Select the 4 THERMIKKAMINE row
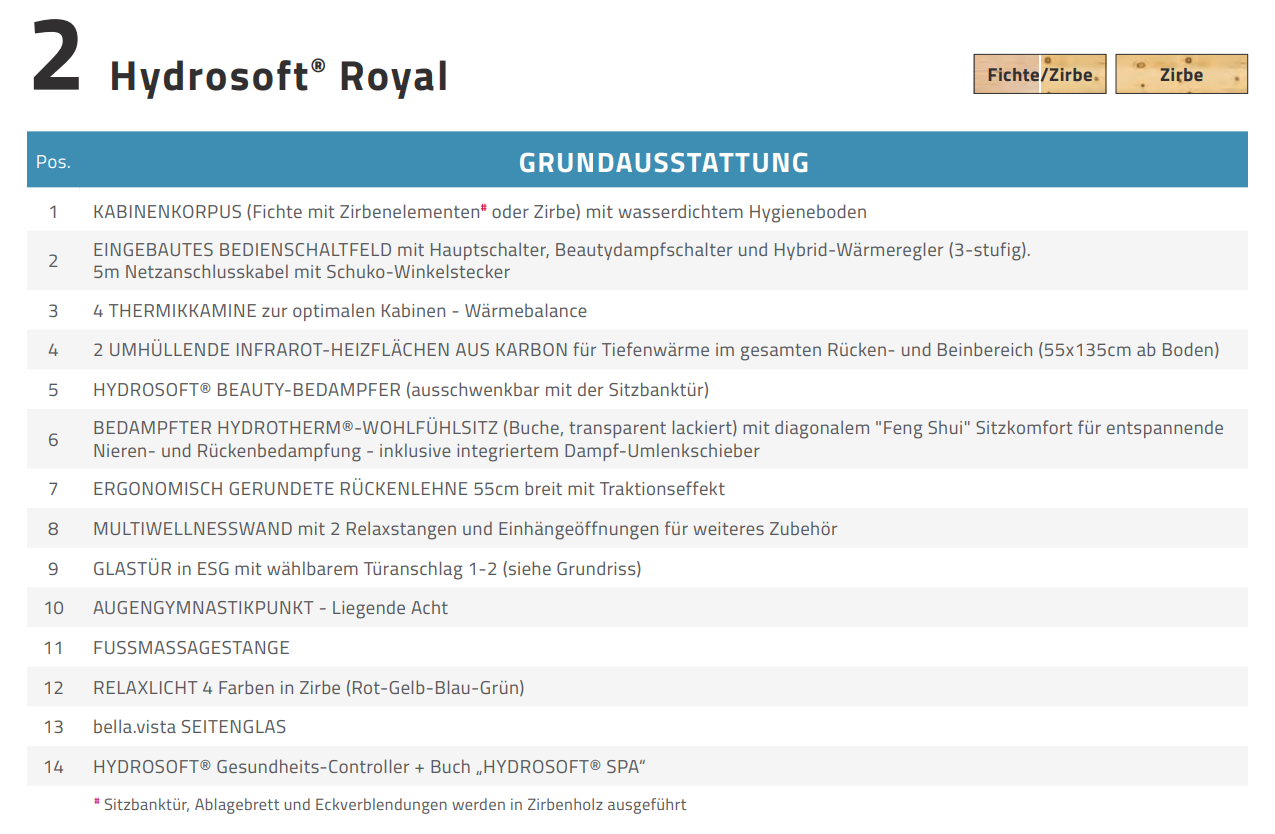The image size is (1275, 834). tap(339, 311)
